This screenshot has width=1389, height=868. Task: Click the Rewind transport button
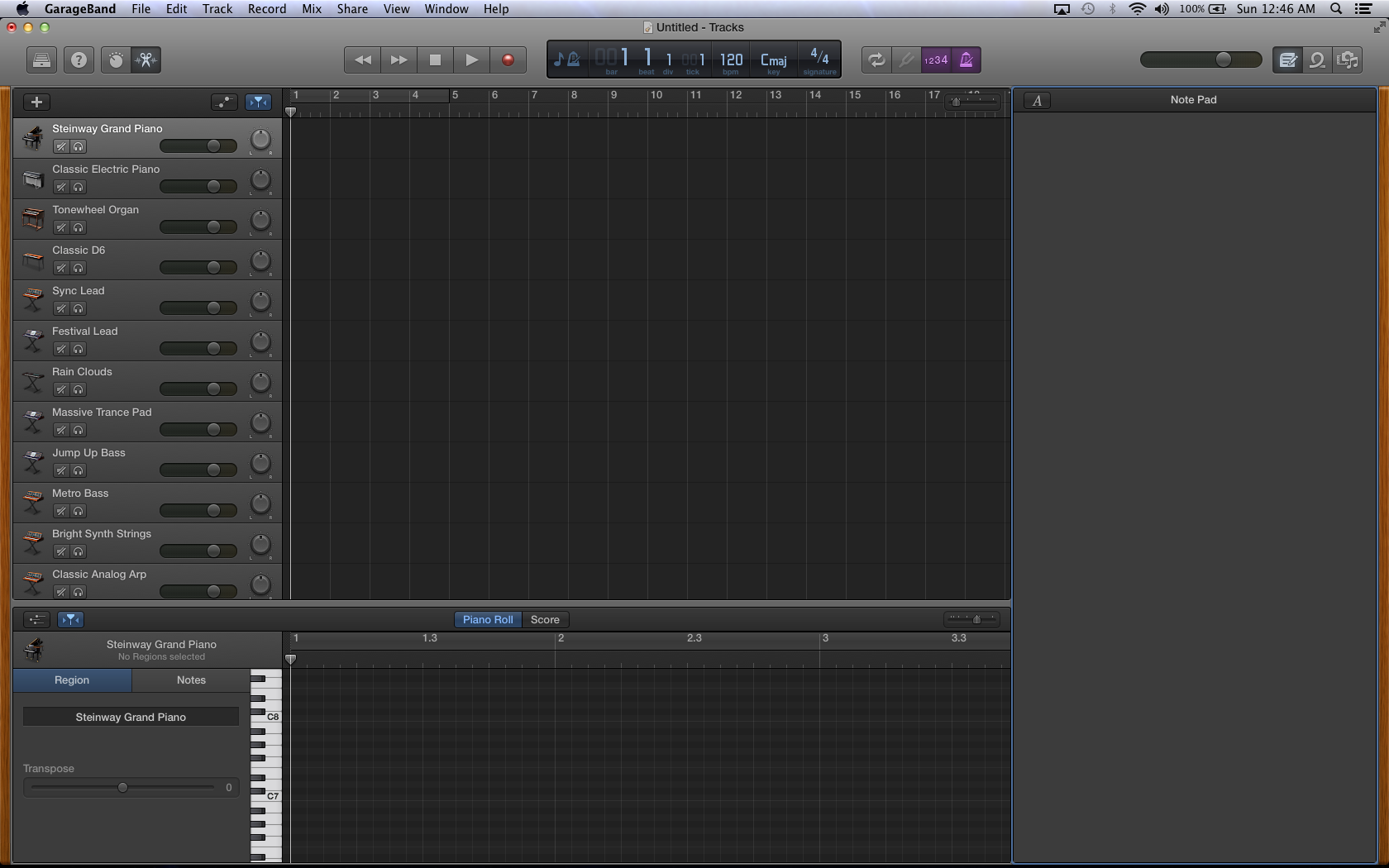point(362,60)
